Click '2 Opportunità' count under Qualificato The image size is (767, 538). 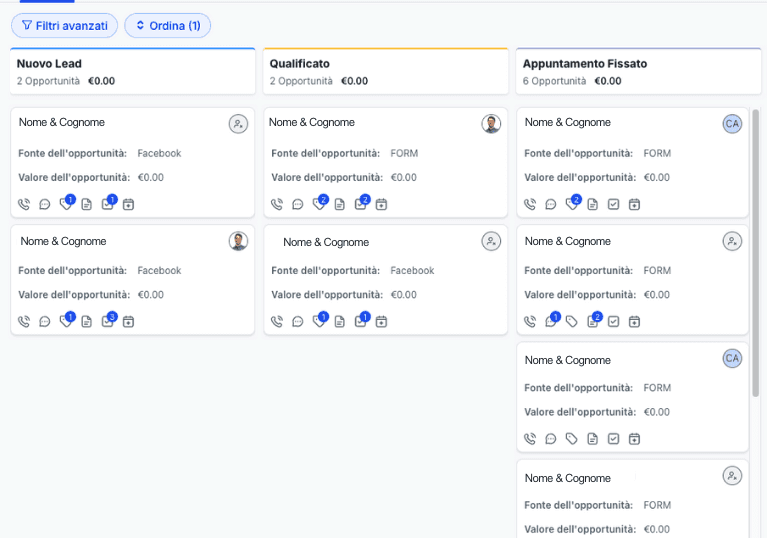[301, 81]
